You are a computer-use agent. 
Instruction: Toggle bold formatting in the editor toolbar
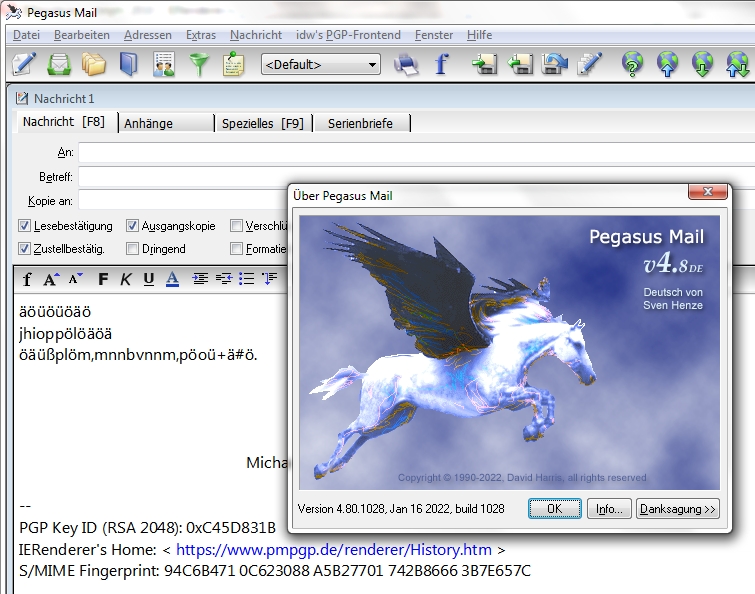pos(102,279)
